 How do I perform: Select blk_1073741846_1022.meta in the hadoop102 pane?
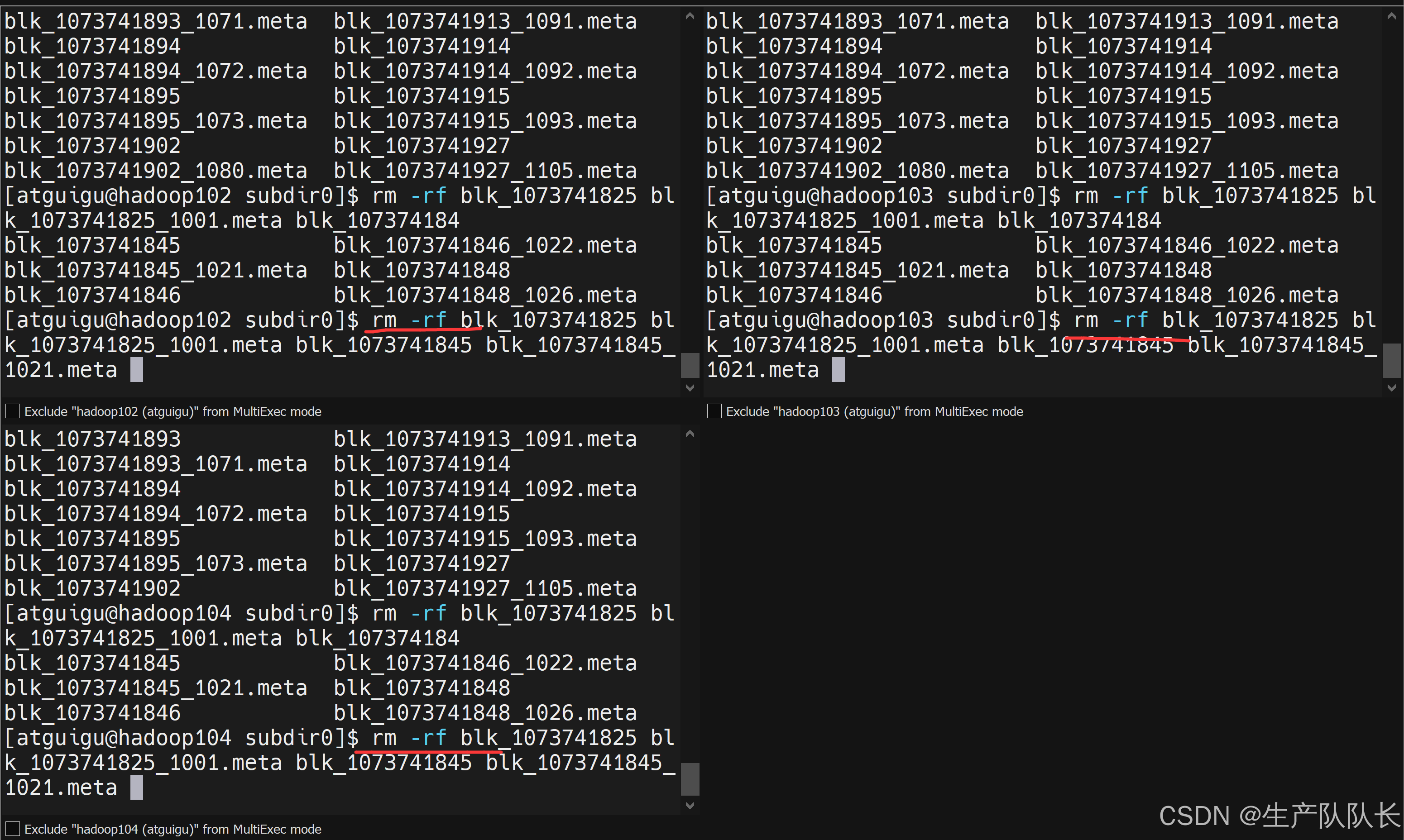pos(485,246)
